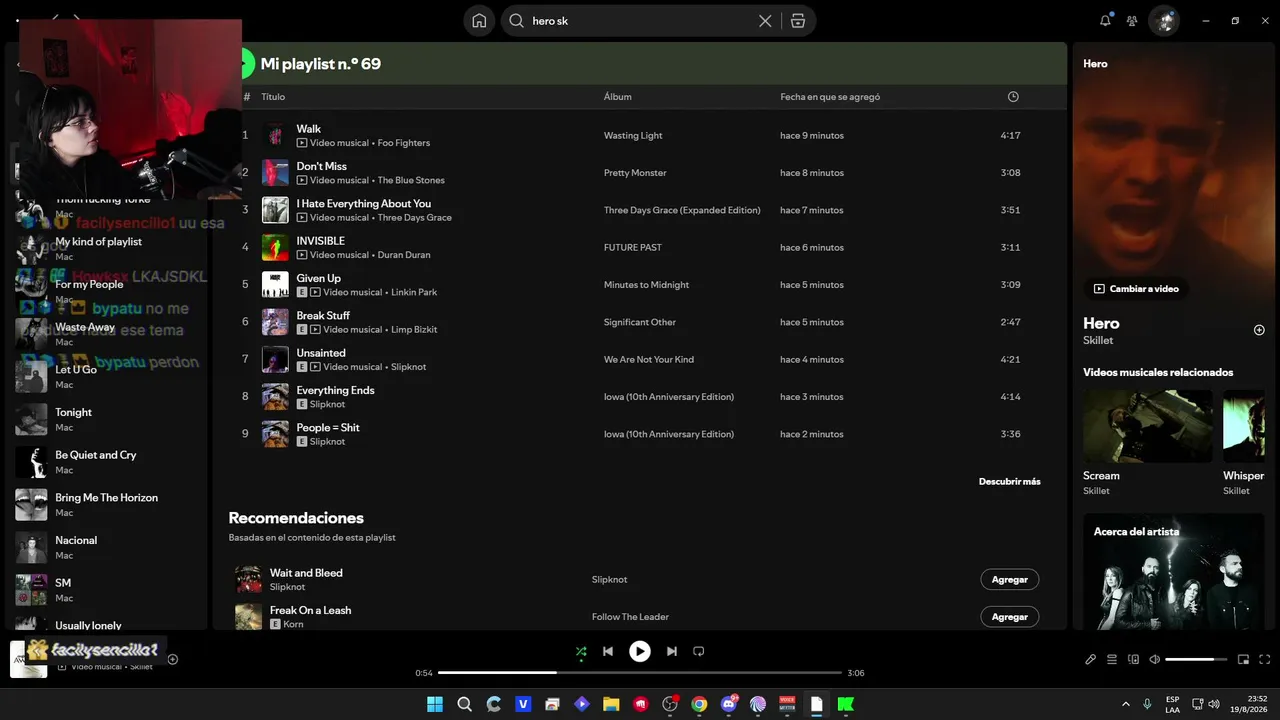Open the Limp Bizkit artist link
Viewport: 1280px width, 720px height.
pos(414,330)
